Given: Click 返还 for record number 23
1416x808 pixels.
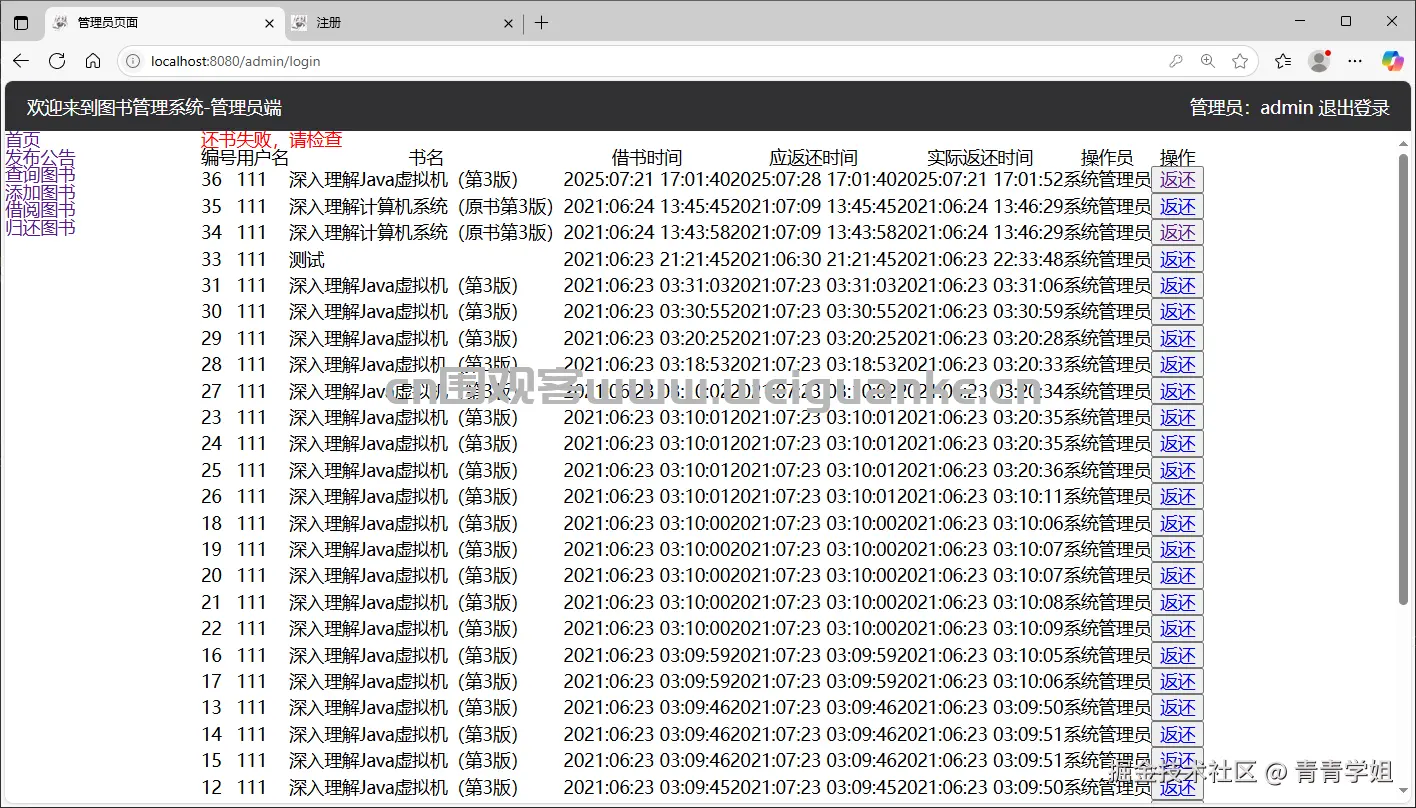Looking at the screenshot, I should [x=1177, y=417].
